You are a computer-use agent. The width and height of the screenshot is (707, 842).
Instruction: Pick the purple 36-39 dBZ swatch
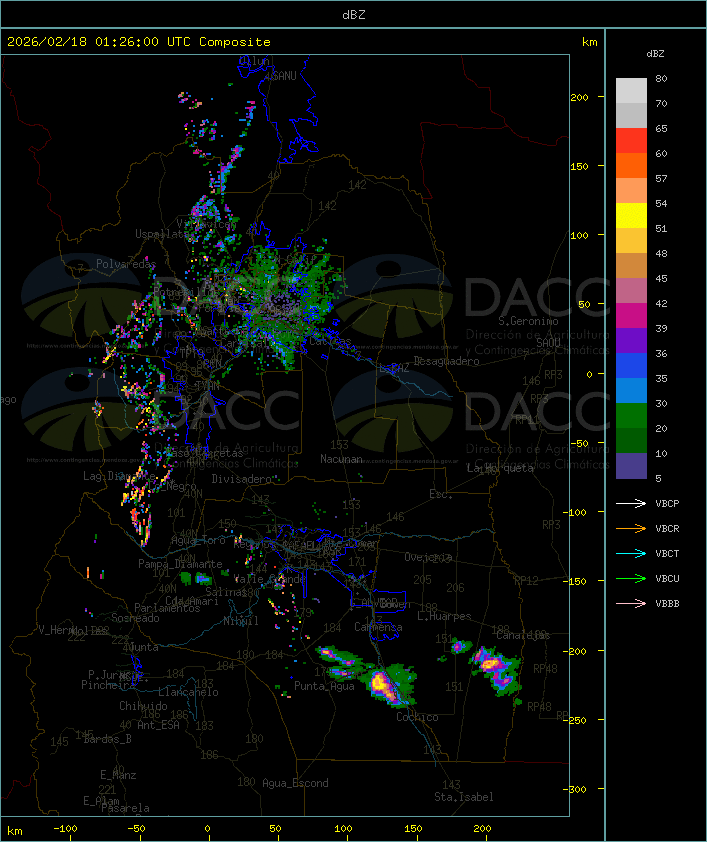(x=631, y=340)
